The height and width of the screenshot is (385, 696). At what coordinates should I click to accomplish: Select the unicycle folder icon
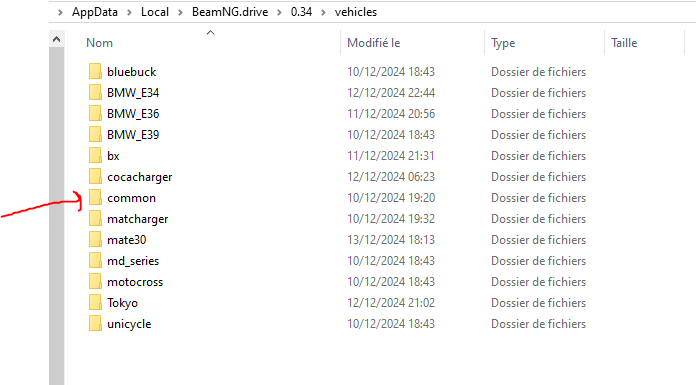pyautogui.click(x=95, y=324)
